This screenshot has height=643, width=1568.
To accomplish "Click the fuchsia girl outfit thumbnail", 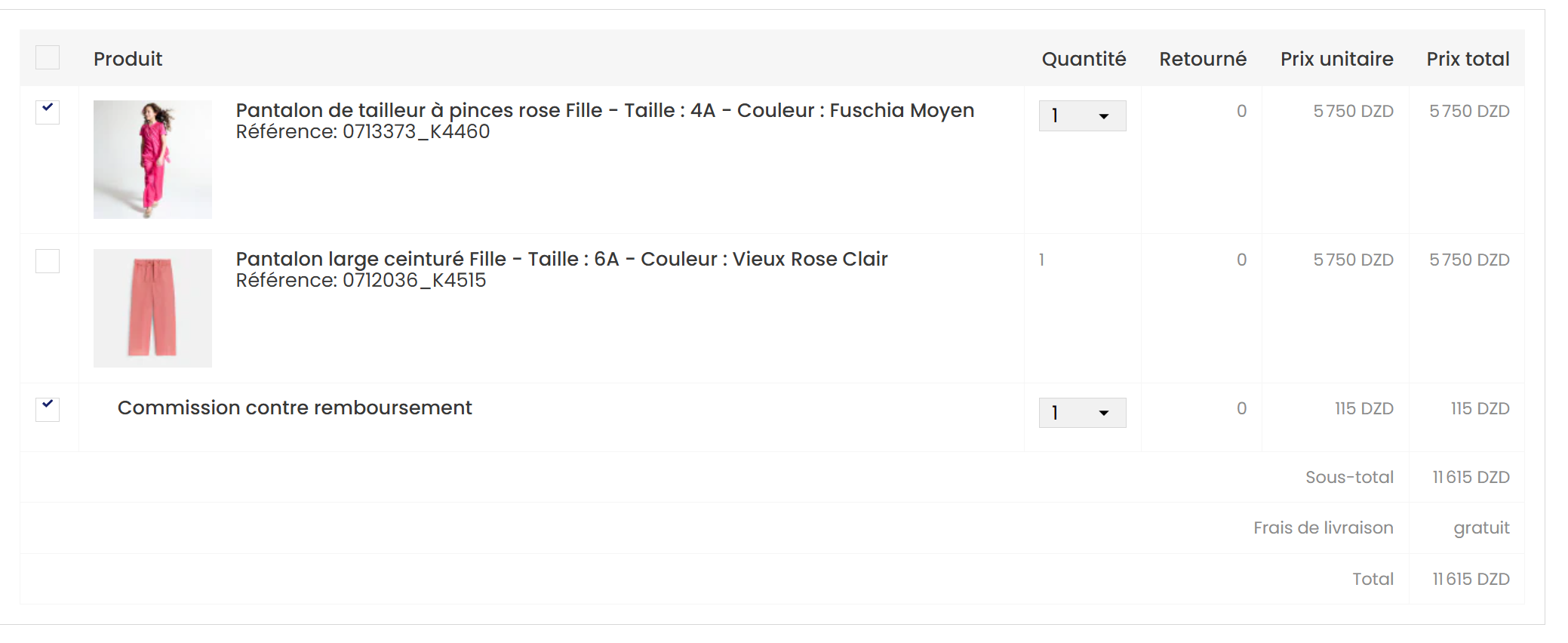I will [x=152, y=159].
